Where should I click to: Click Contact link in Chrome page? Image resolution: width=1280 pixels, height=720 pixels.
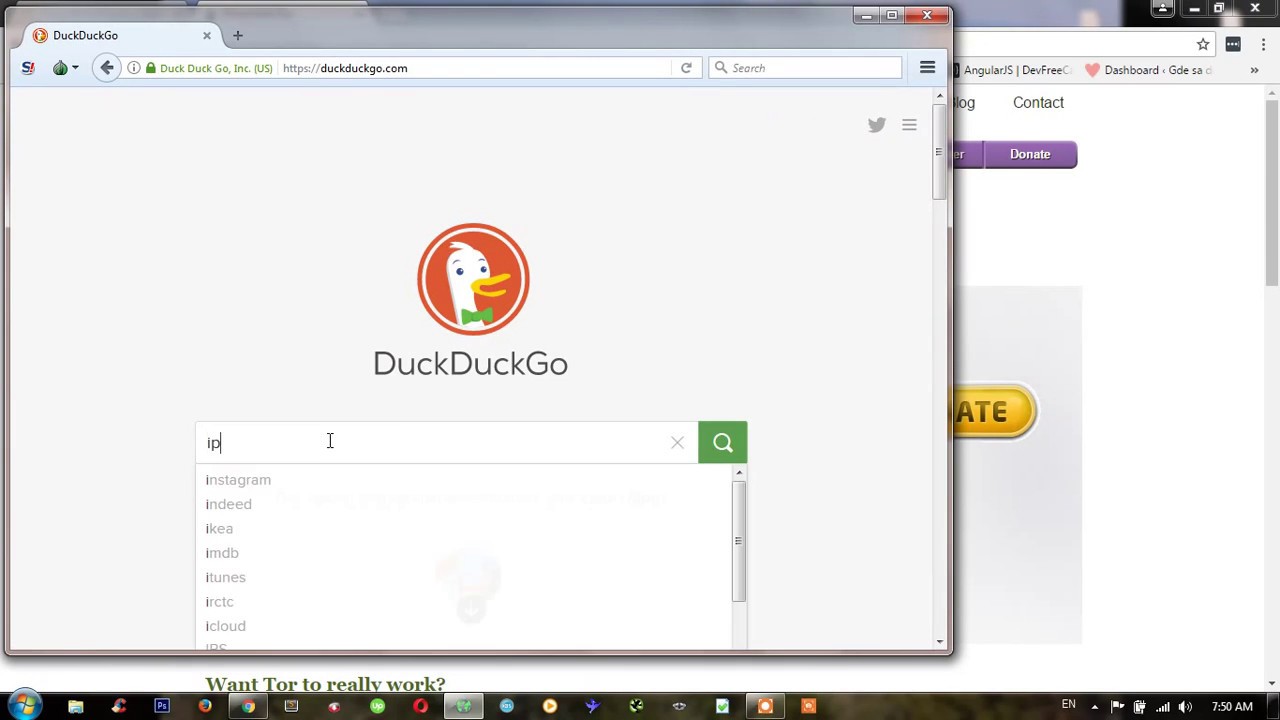(1038, 102)
